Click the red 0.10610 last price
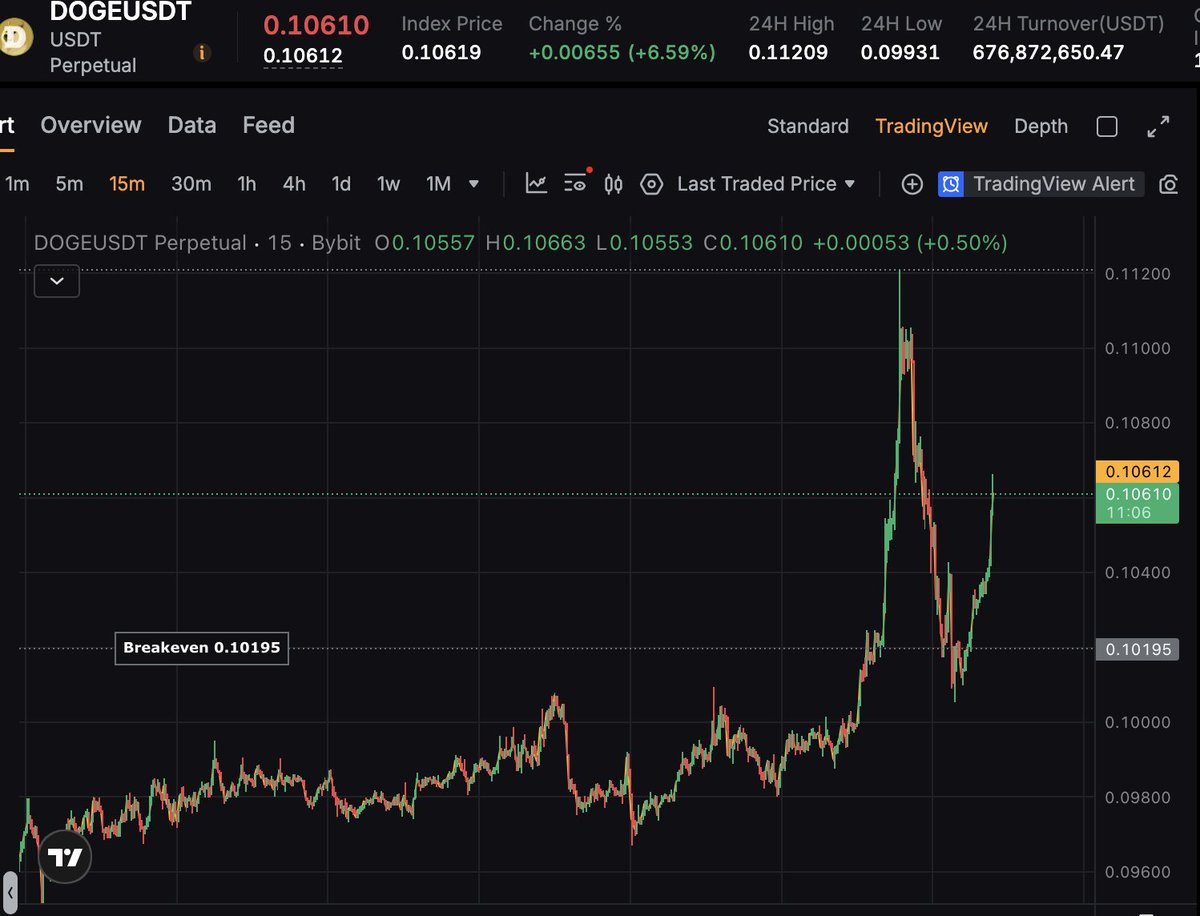The height and width of the screenshot is (916, 1200). click(316, 25)
